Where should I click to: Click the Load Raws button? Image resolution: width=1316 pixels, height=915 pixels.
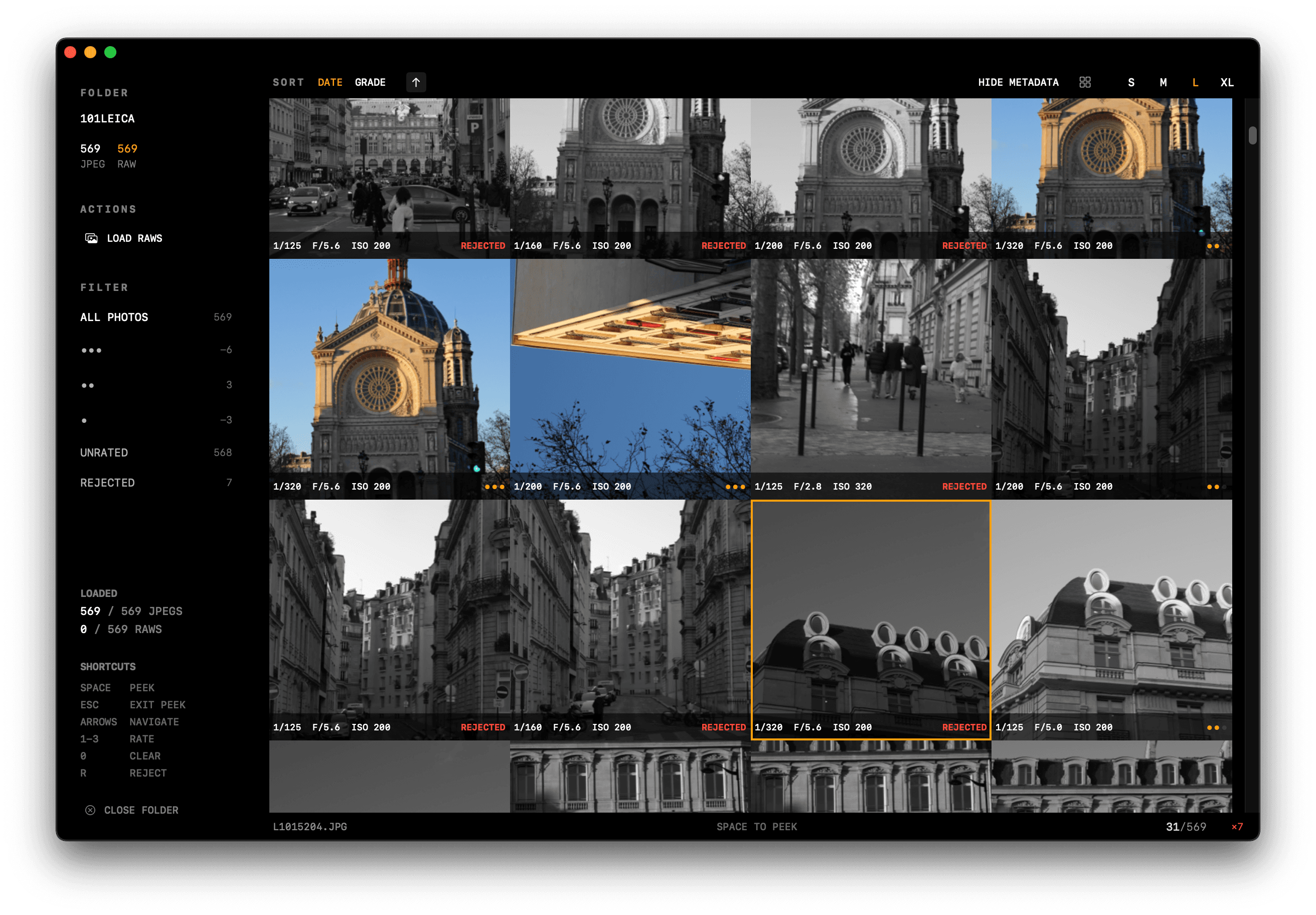pos(134,238)
